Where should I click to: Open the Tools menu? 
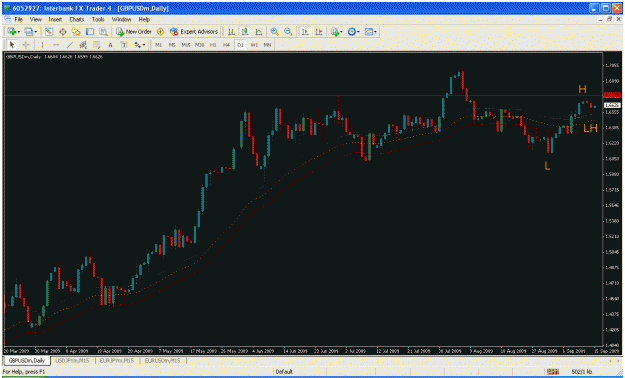point(98,19)
